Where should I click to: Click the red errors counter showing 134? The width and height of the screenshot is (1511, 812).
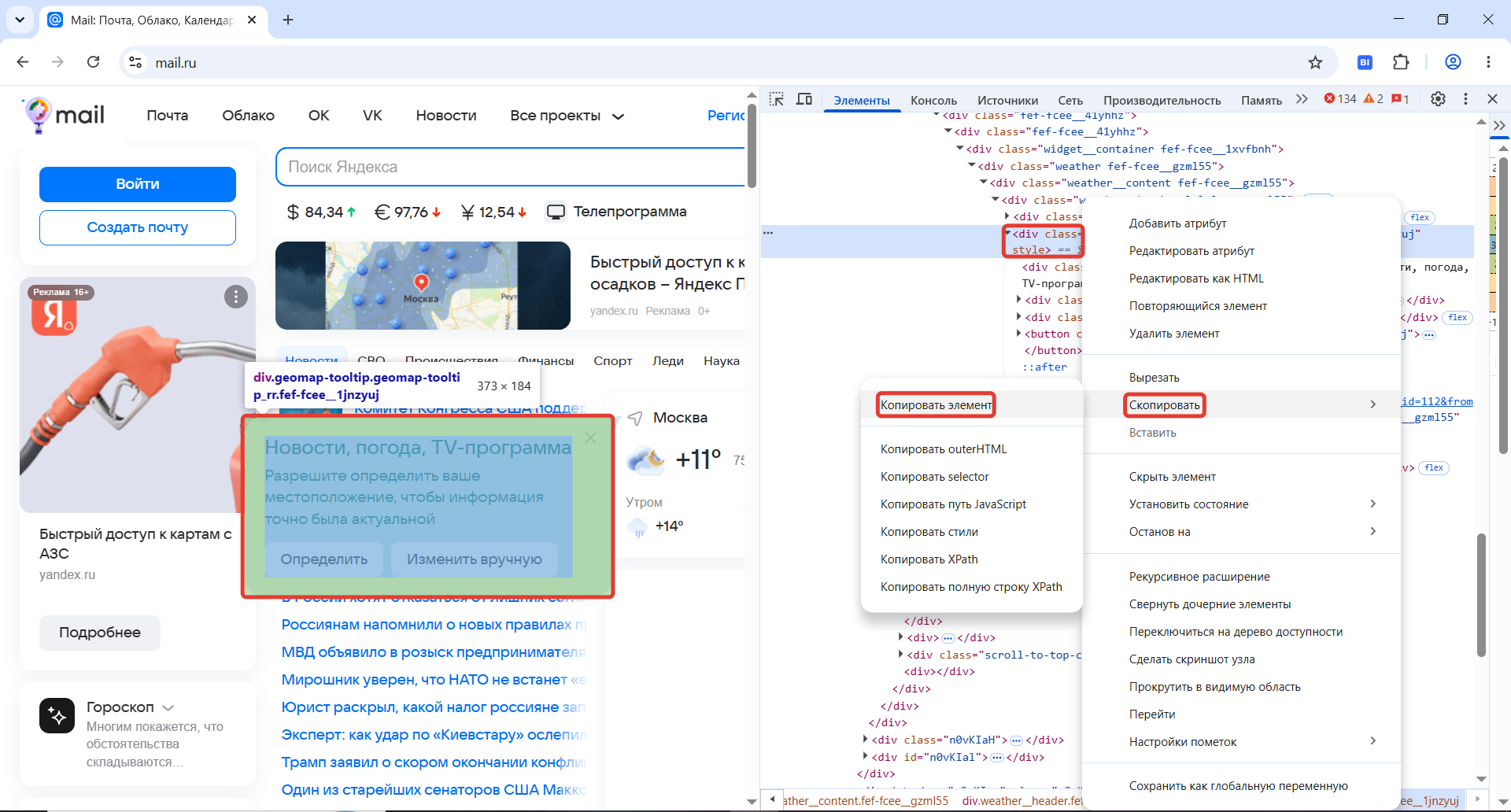pyautogui.click(x=1340, y=99)
